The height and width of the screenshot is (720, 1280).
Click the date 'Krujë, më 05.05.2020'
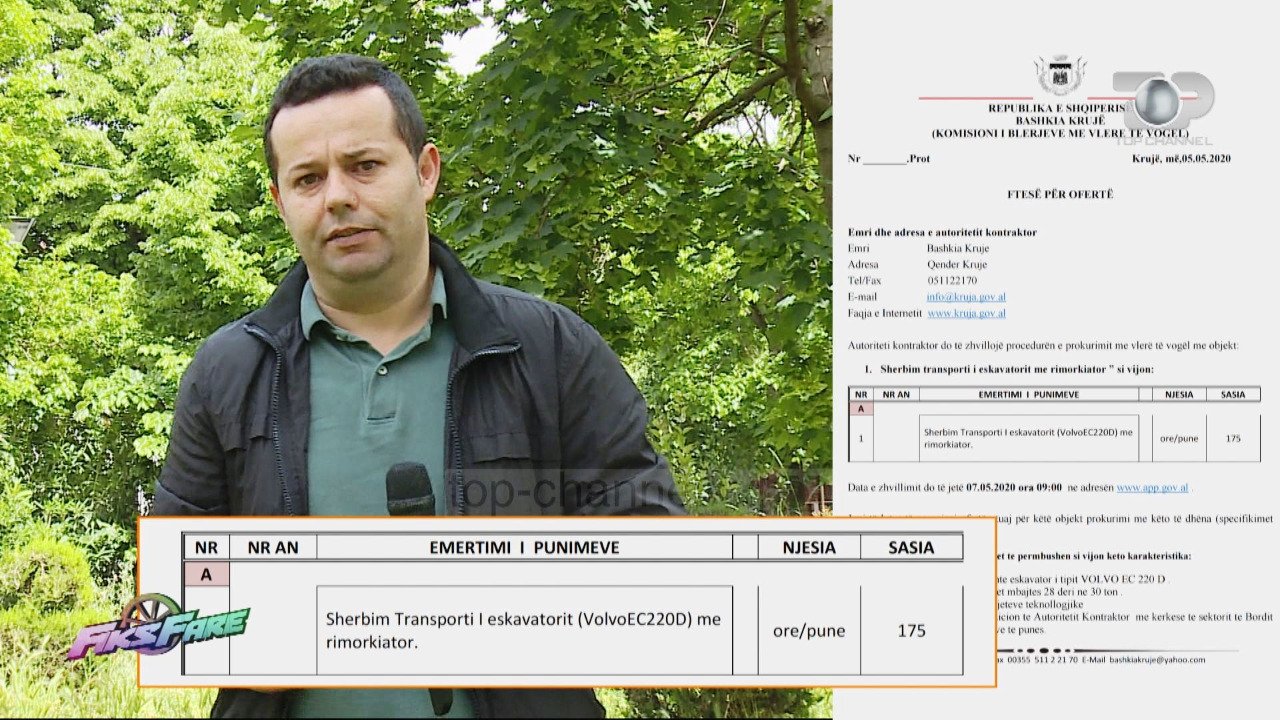(1181, 159)
